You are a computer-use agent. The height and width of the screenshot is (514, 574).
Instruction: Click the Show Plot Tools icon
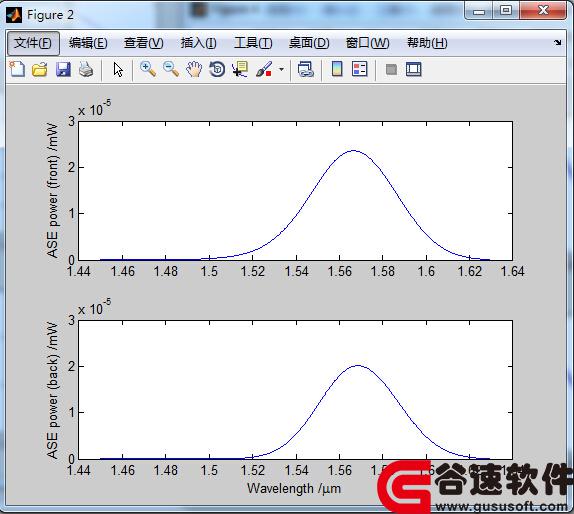414,69
